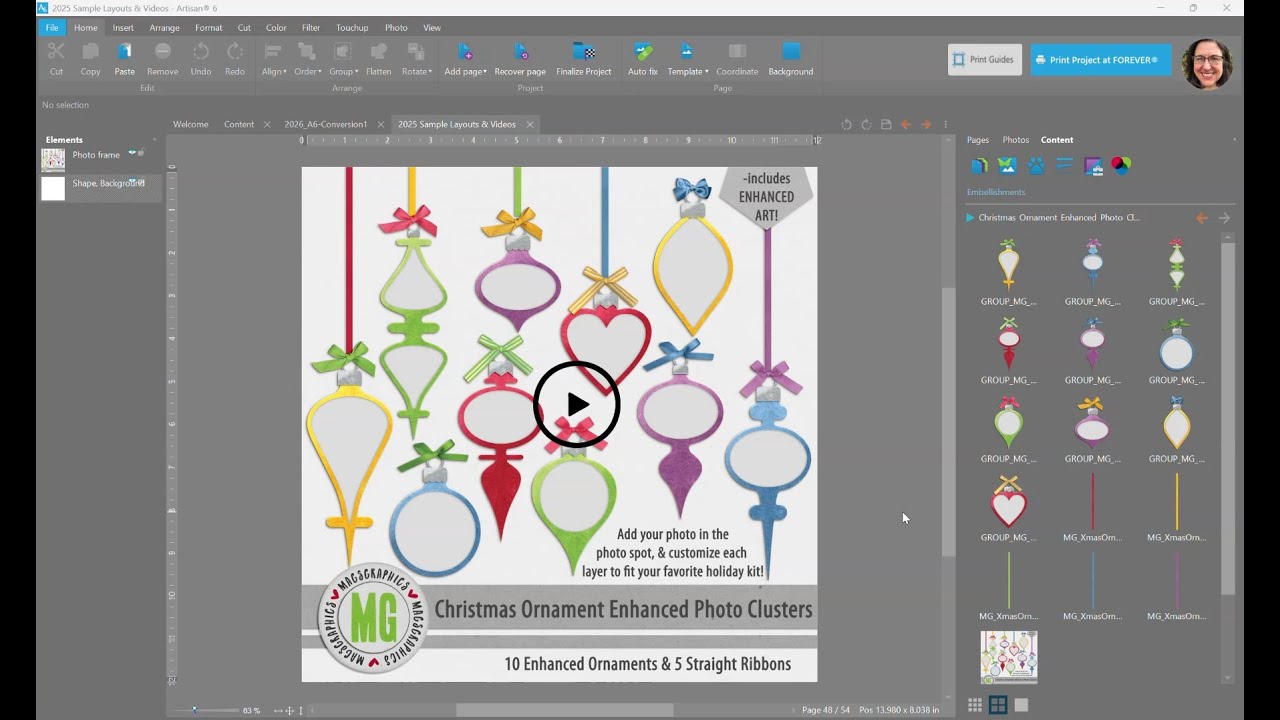The image size is (1280, 720).
Task: Switch to the Pages panel tab
Action: click(x=978, y=140)
